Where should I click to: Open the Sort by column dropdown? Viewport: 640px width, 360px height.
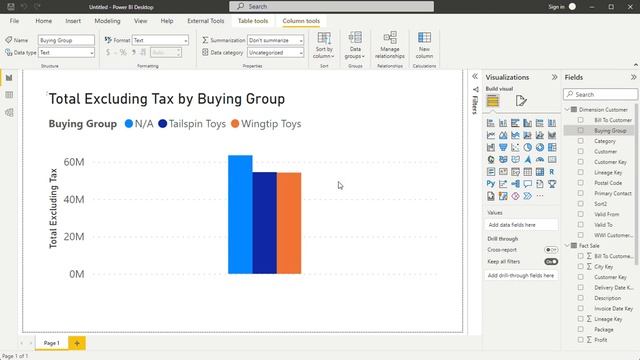[324, 45]
